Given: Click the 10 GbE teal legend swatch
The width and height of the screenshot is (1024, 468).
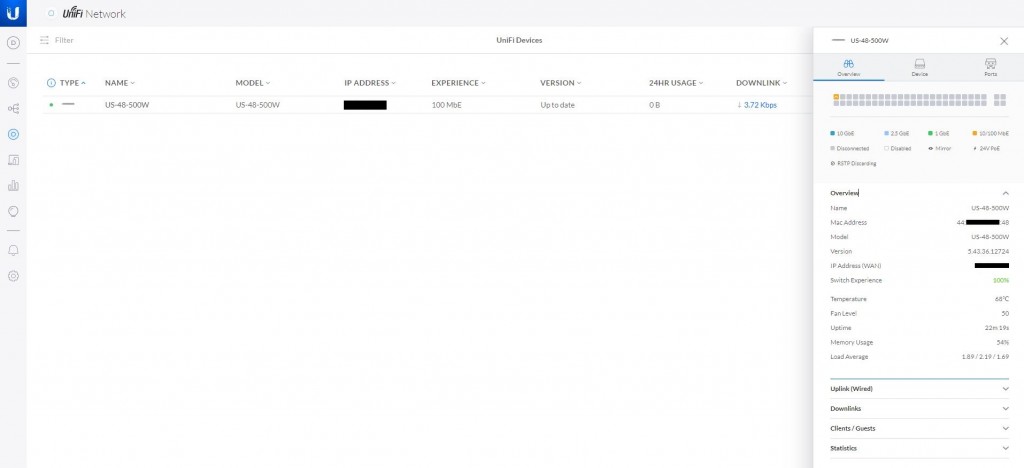Looking at the screenshot, I should coord(833,133).
